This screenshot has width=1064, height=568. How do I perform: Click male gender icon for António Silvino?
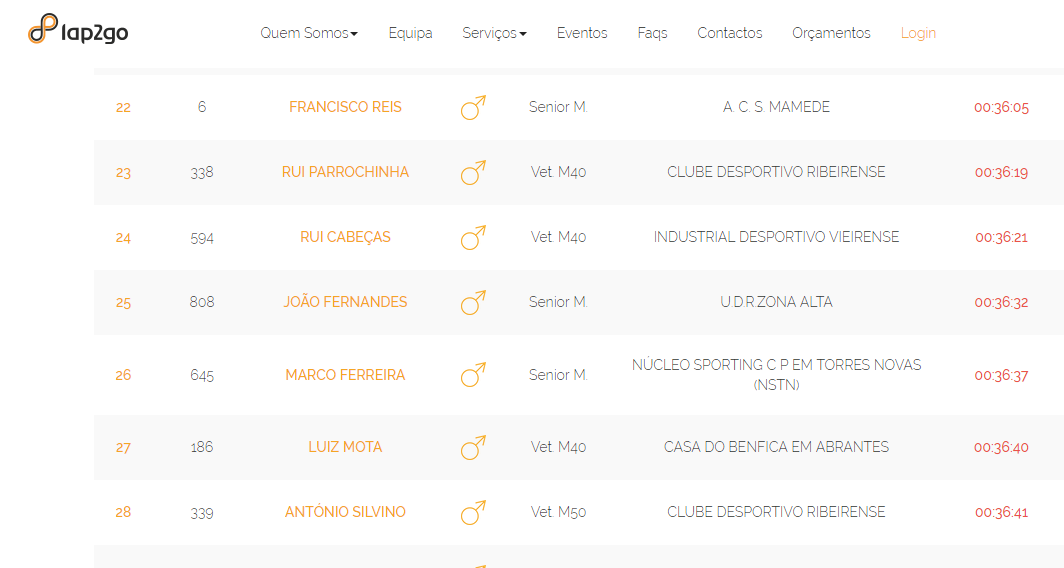(473, 512)
